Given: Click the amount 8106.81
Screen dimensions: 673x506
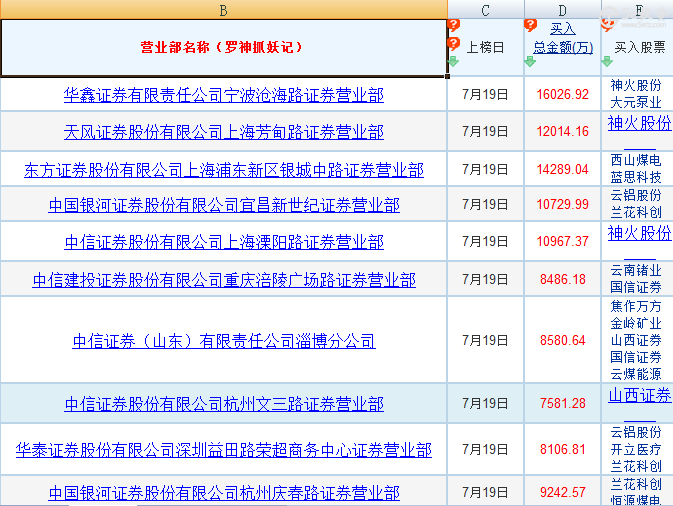Looking at the screenshot, I should [563, 449].
